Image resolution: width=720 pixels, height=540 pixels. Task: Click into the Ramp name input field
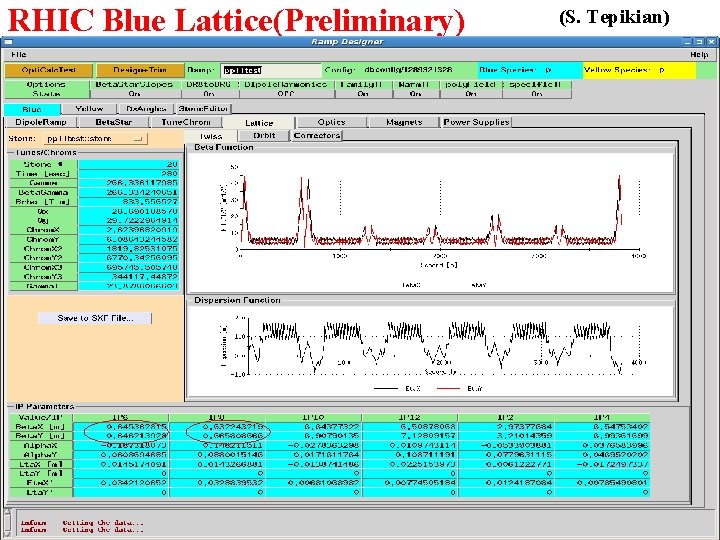270,70
